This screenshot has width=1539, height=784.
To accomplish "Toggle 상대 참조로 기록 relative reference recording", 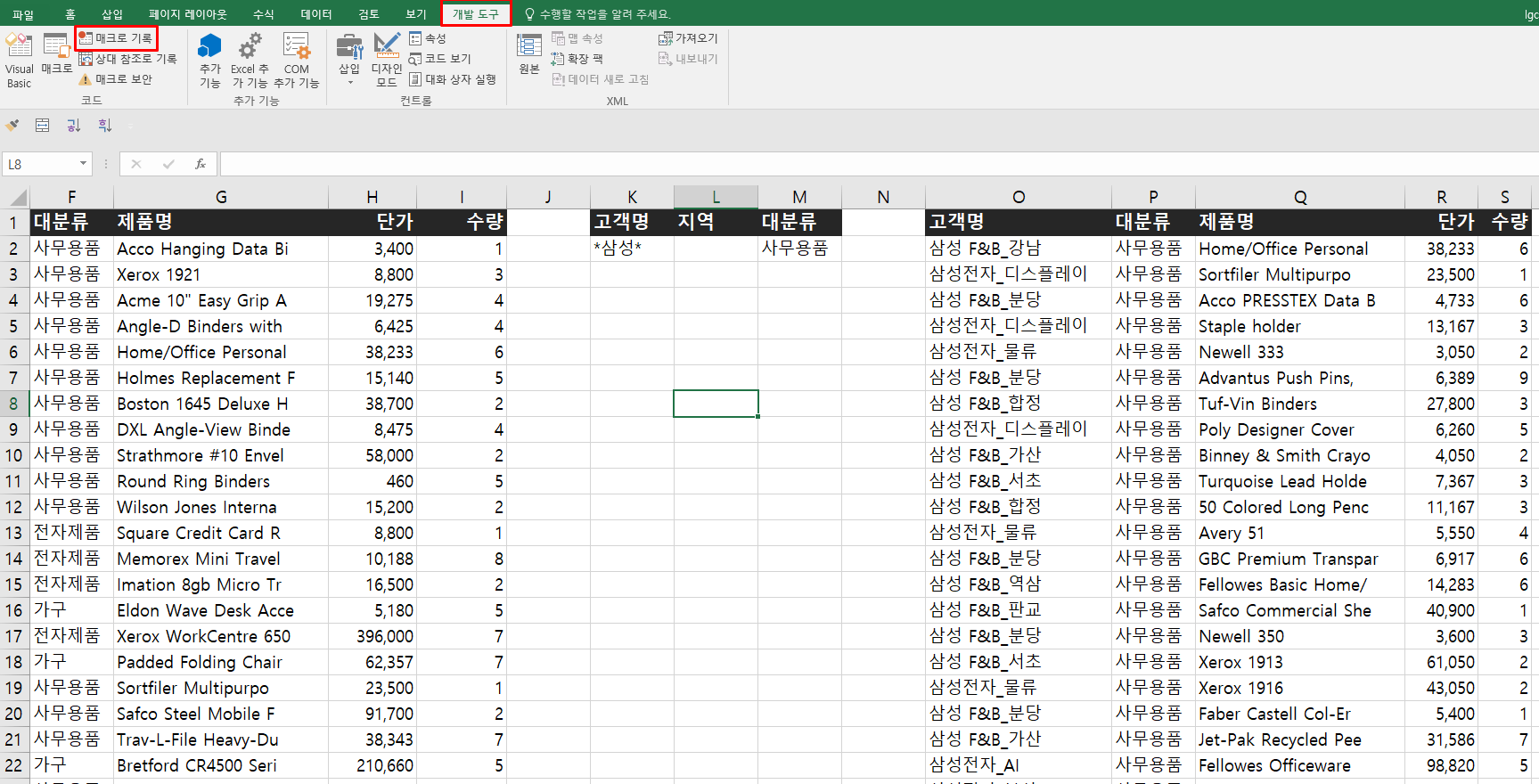I will (x=127, y=59).
